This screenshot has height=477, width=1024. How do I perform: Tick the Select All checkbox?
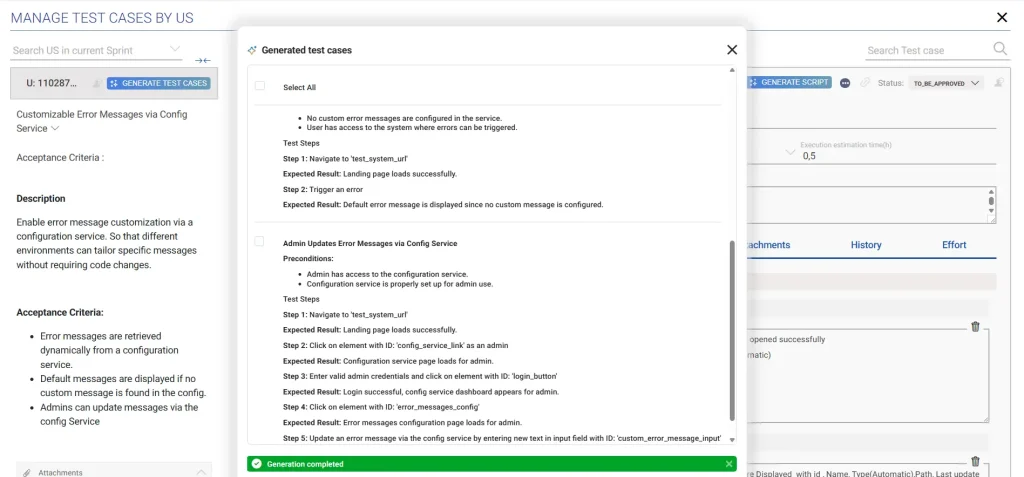click(x=260, y=86)
